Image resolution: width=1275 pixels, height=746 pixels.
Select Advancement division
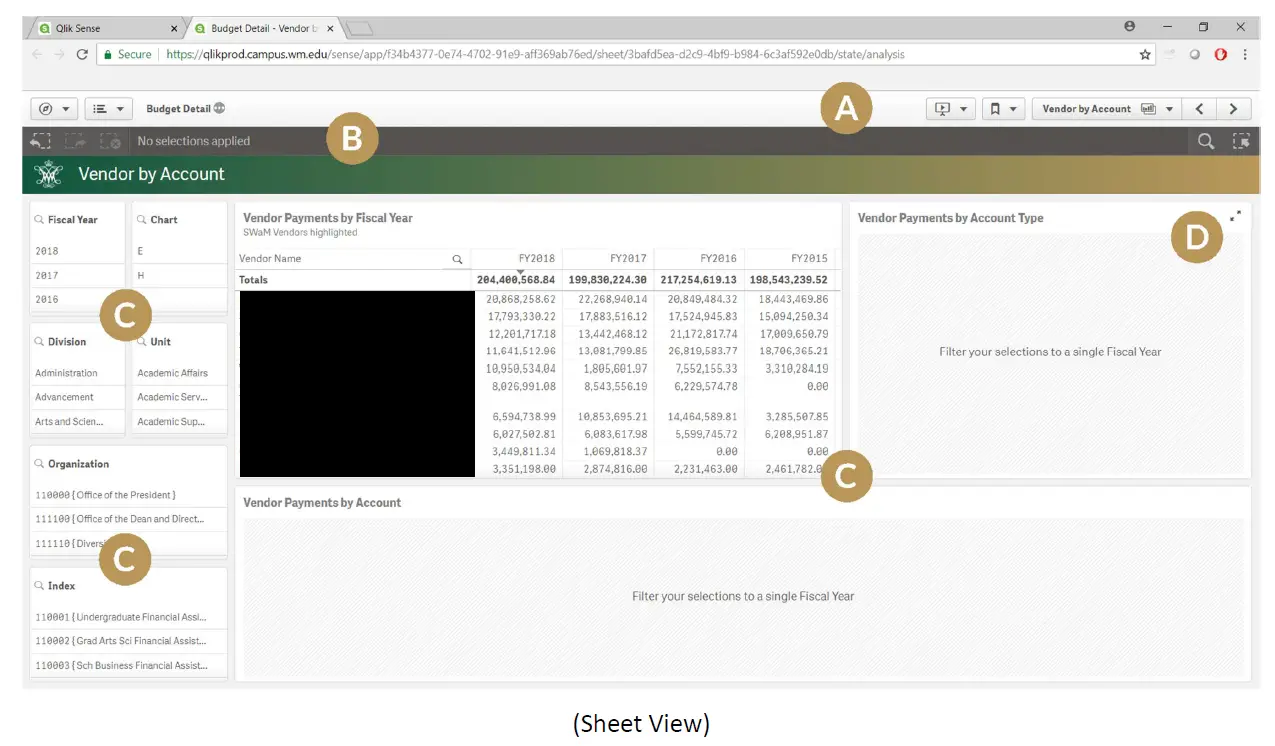tap(77, 397)
